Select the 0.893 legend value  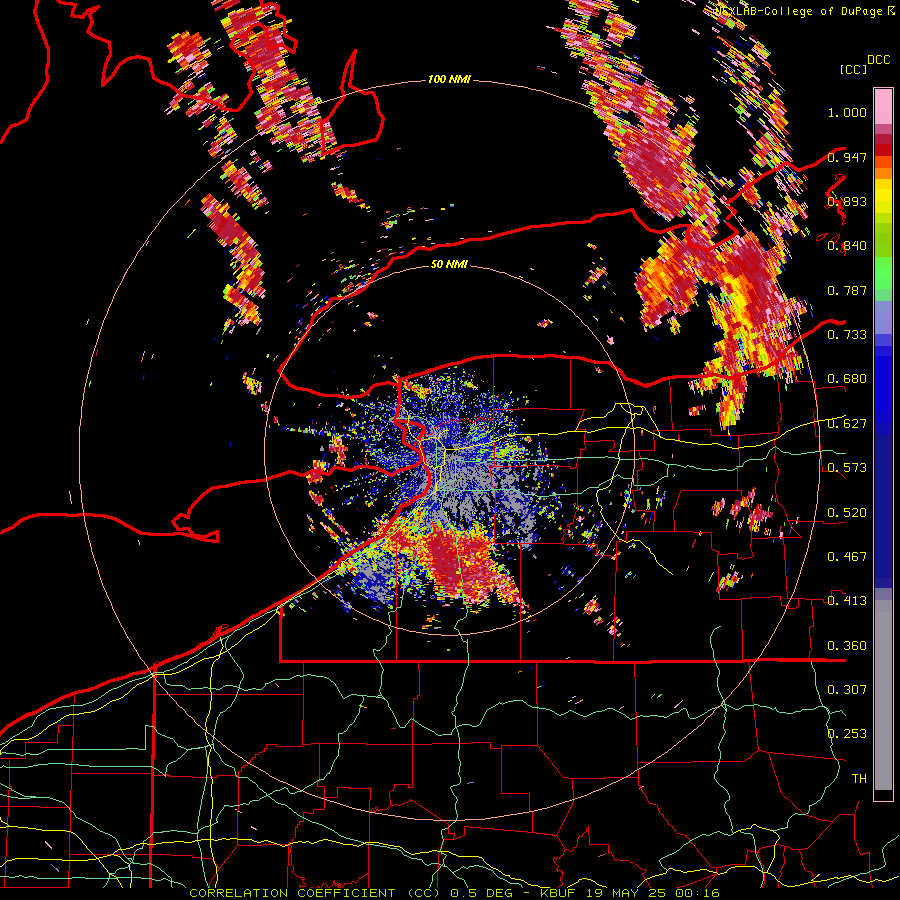point(847,201)
